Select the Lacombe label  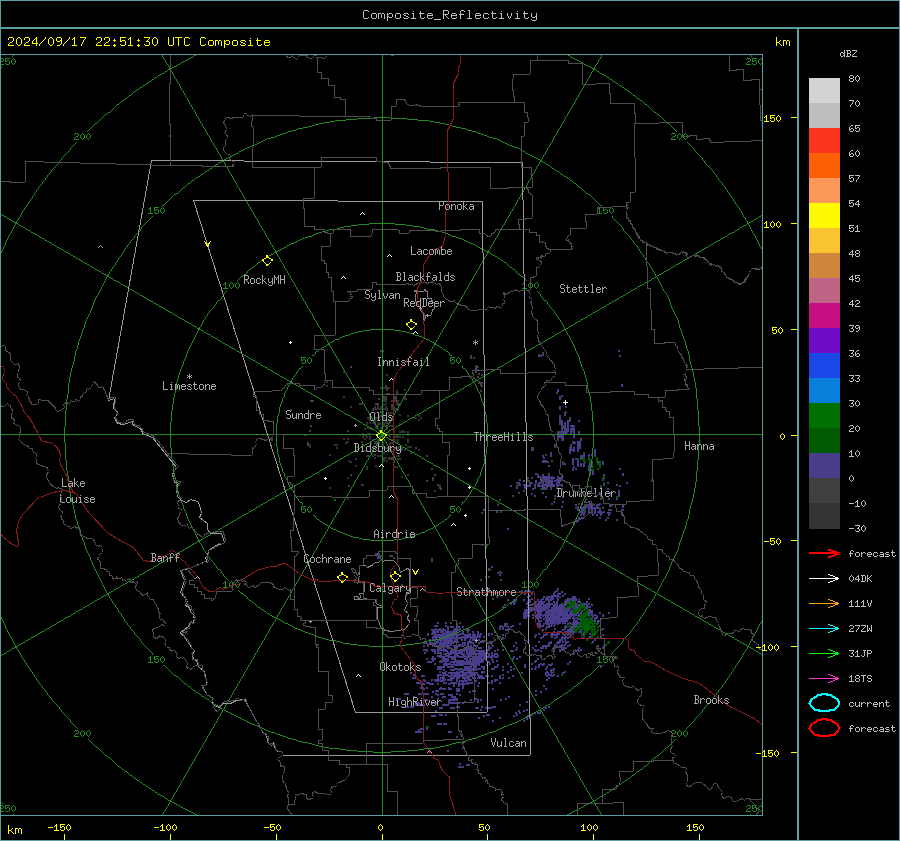point(431,251)
